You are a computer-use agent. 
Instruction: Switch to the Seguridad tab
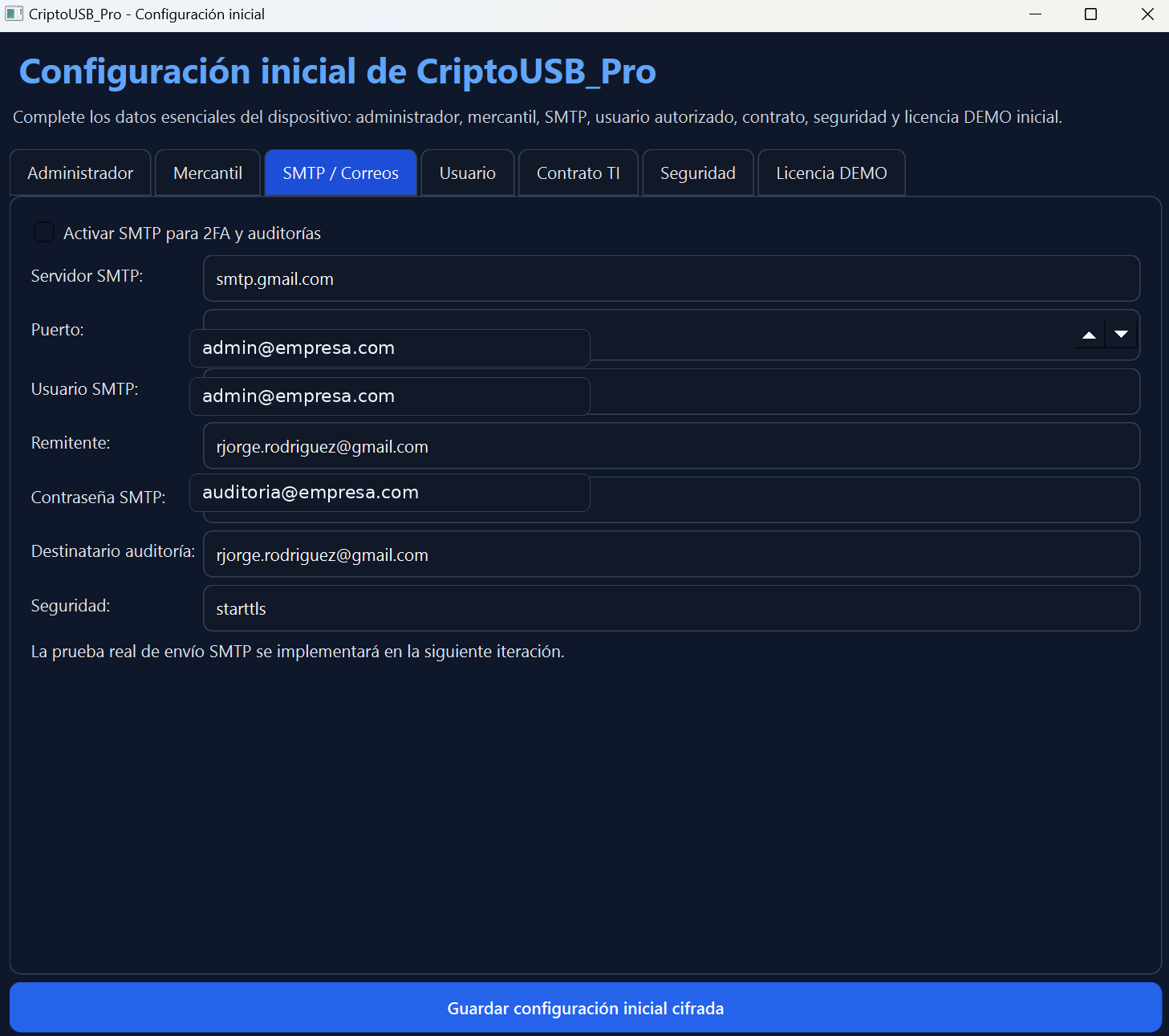[697, 173]
